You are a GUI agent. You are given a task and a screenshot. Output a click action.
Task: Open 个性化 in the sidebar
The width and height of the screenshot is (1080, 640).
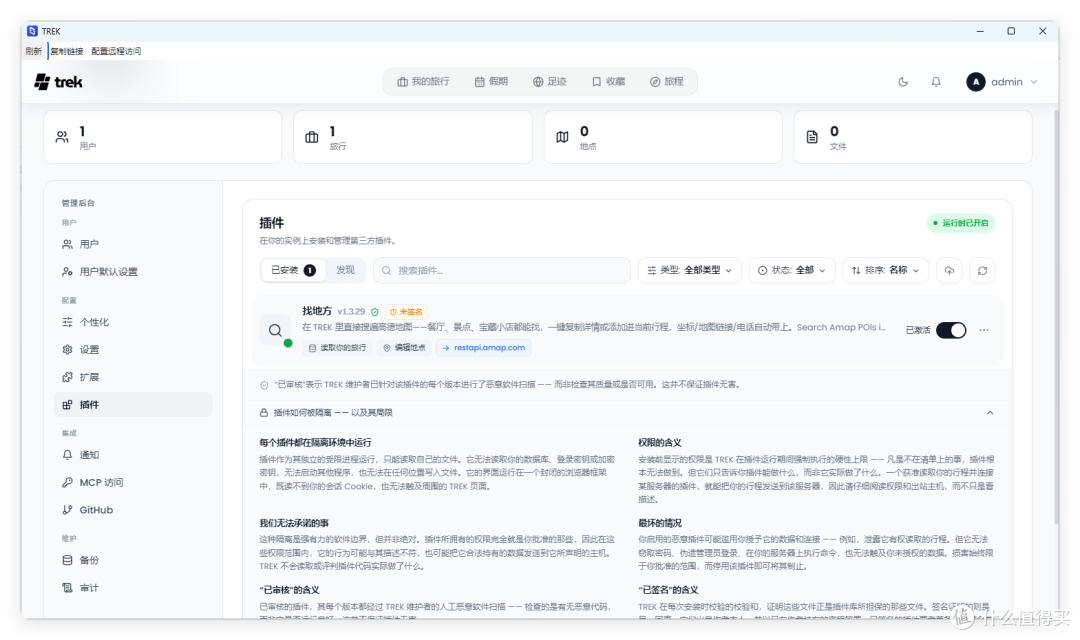click(133, 322)
